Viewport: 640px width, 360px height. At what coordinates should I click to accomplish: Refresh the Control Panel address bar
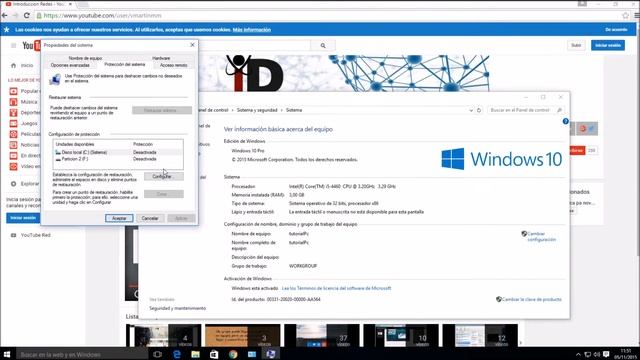(x=479, y=110)
